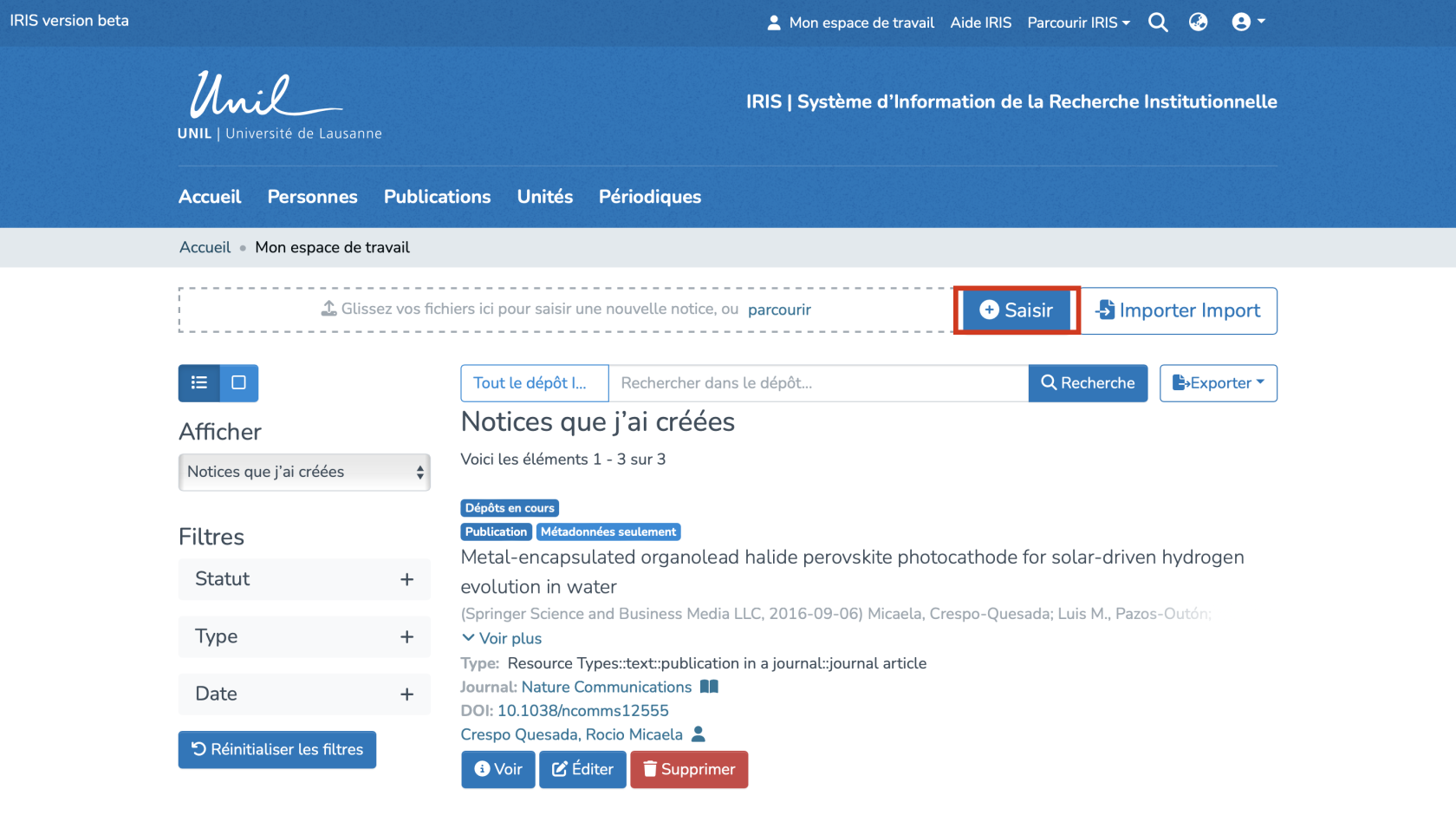This screenshot has width=1456, height=828.
Task: Click the UNIL Université de Lausanne logo
Action: (x=279, y=106)
